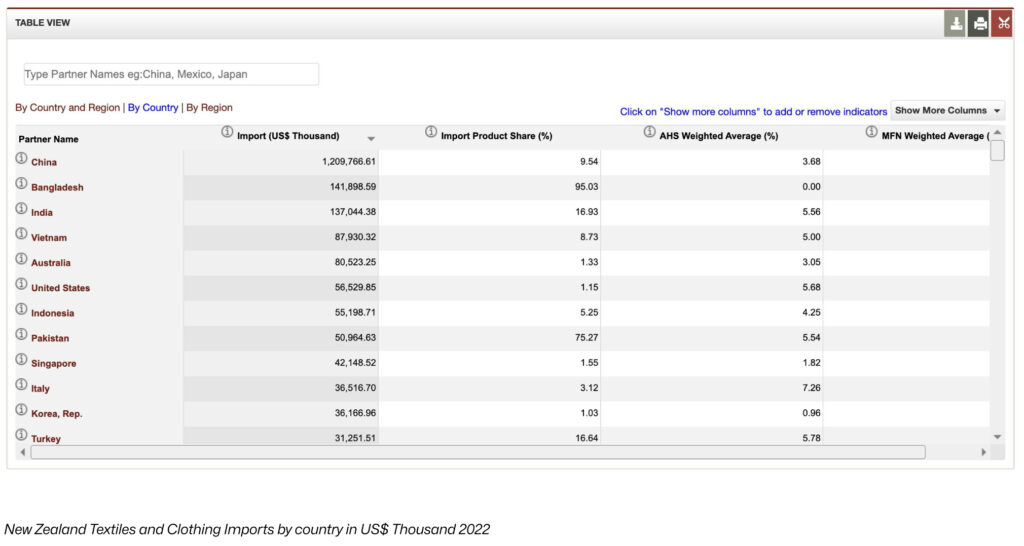This screenshot has width=1024, height=546.
Task: Switch to By Region view
Action: [x=209, y=108]
